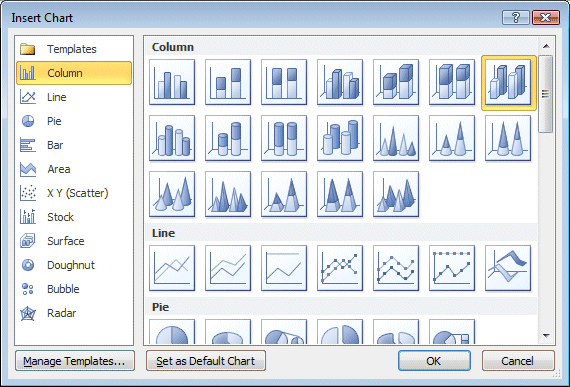Choose the Stacked Pyramid chart
The width and height of the screenshot is (570, 387).
[284, 194]
